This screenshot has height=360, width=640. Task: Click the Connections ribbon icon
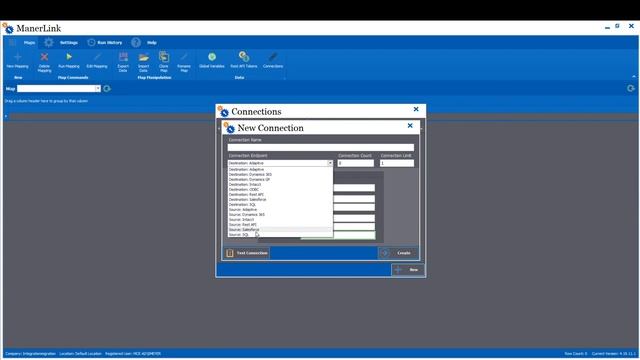[273, 57]
